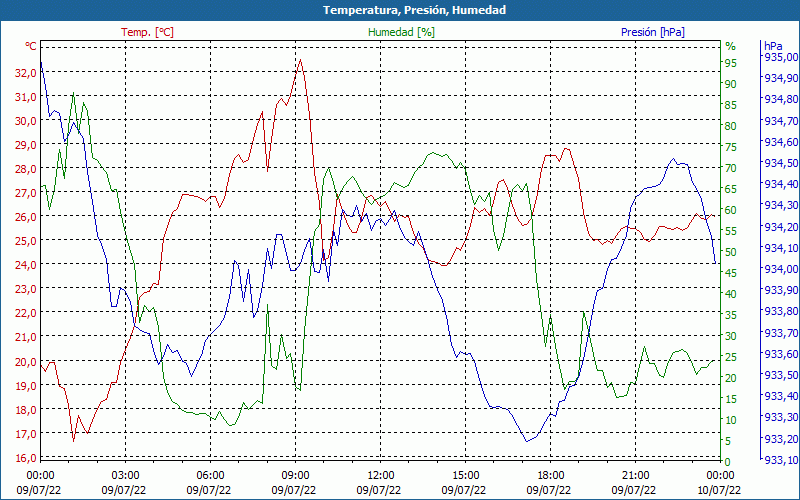
Task: Click the '933,10' pressure axis value
Action: [781, 460]
